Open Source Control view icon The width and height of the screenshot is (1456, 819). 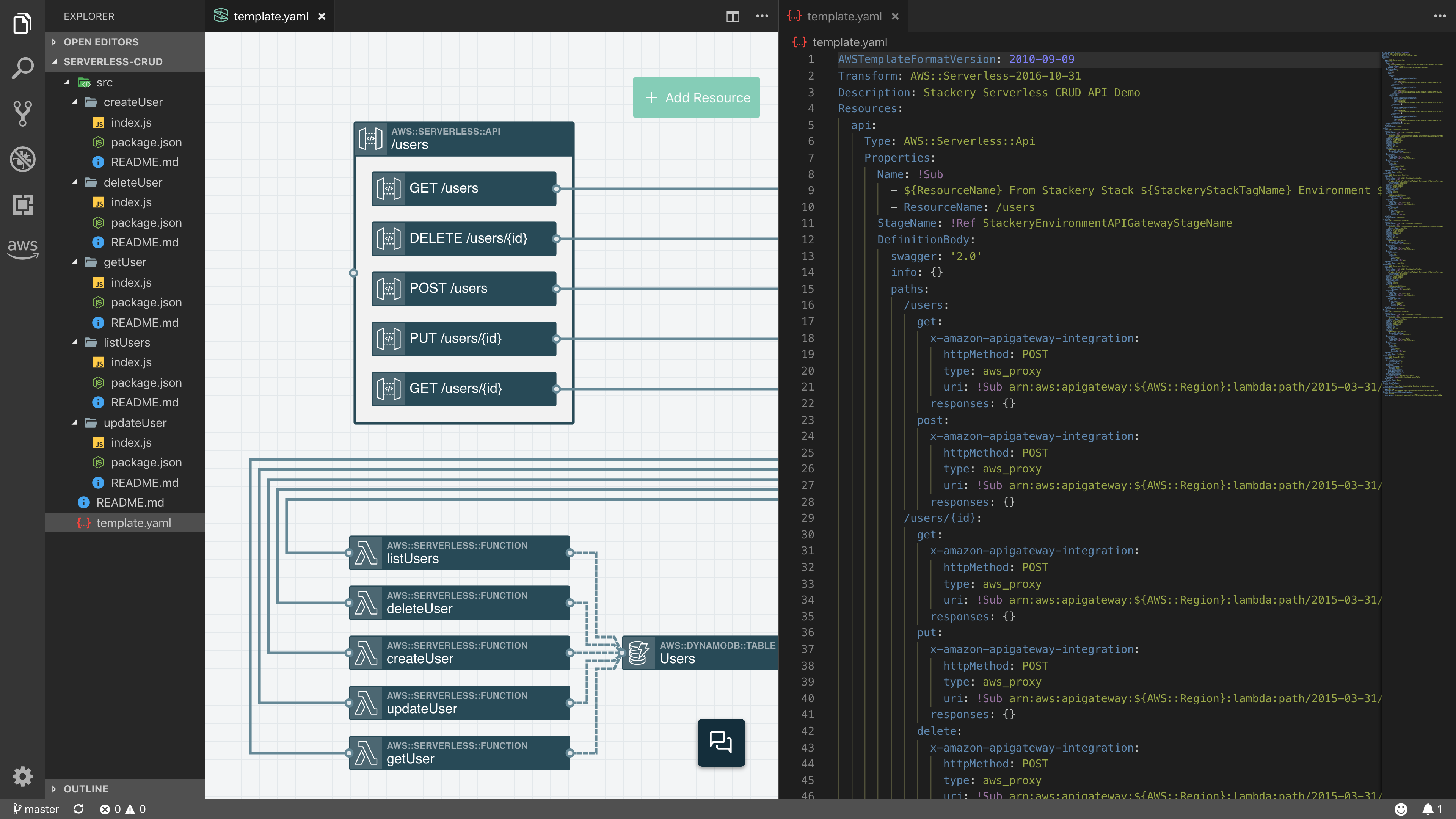click(x=23, y=114)
